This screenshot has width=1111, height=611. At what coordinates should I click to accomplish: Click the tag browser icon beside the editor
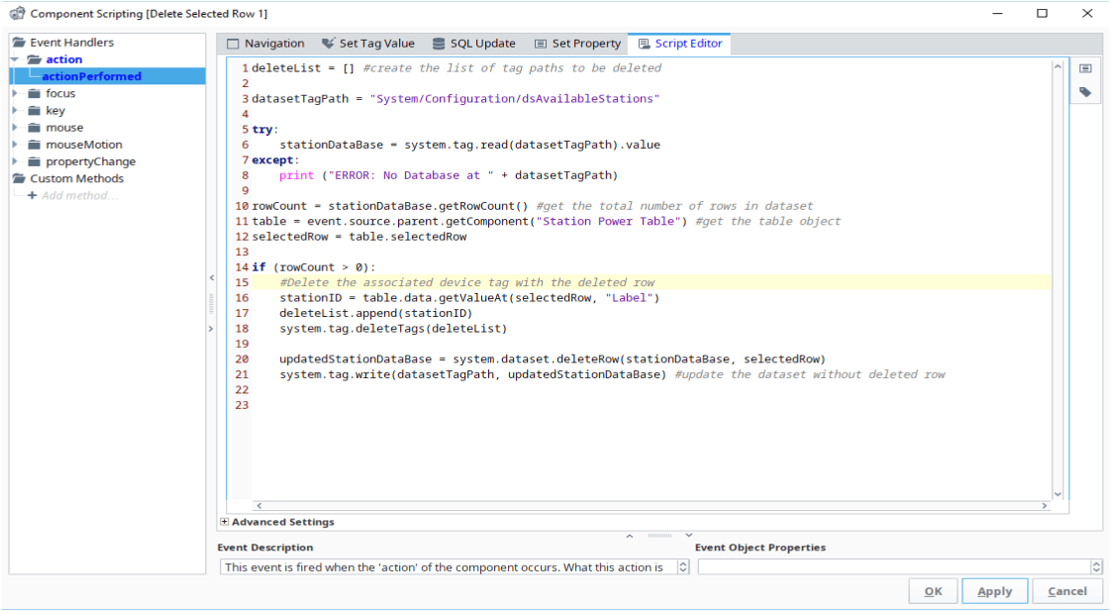tap(1085, 91)
